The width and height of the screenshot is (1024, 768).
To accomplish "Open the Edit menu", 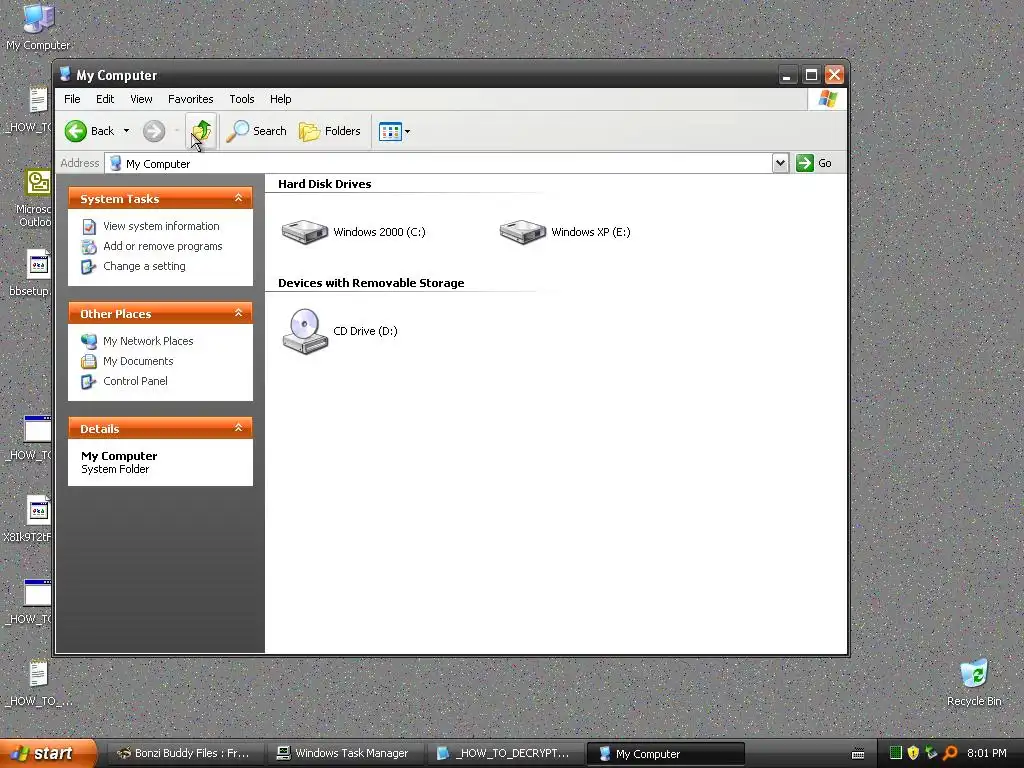I will click(105, 99).
